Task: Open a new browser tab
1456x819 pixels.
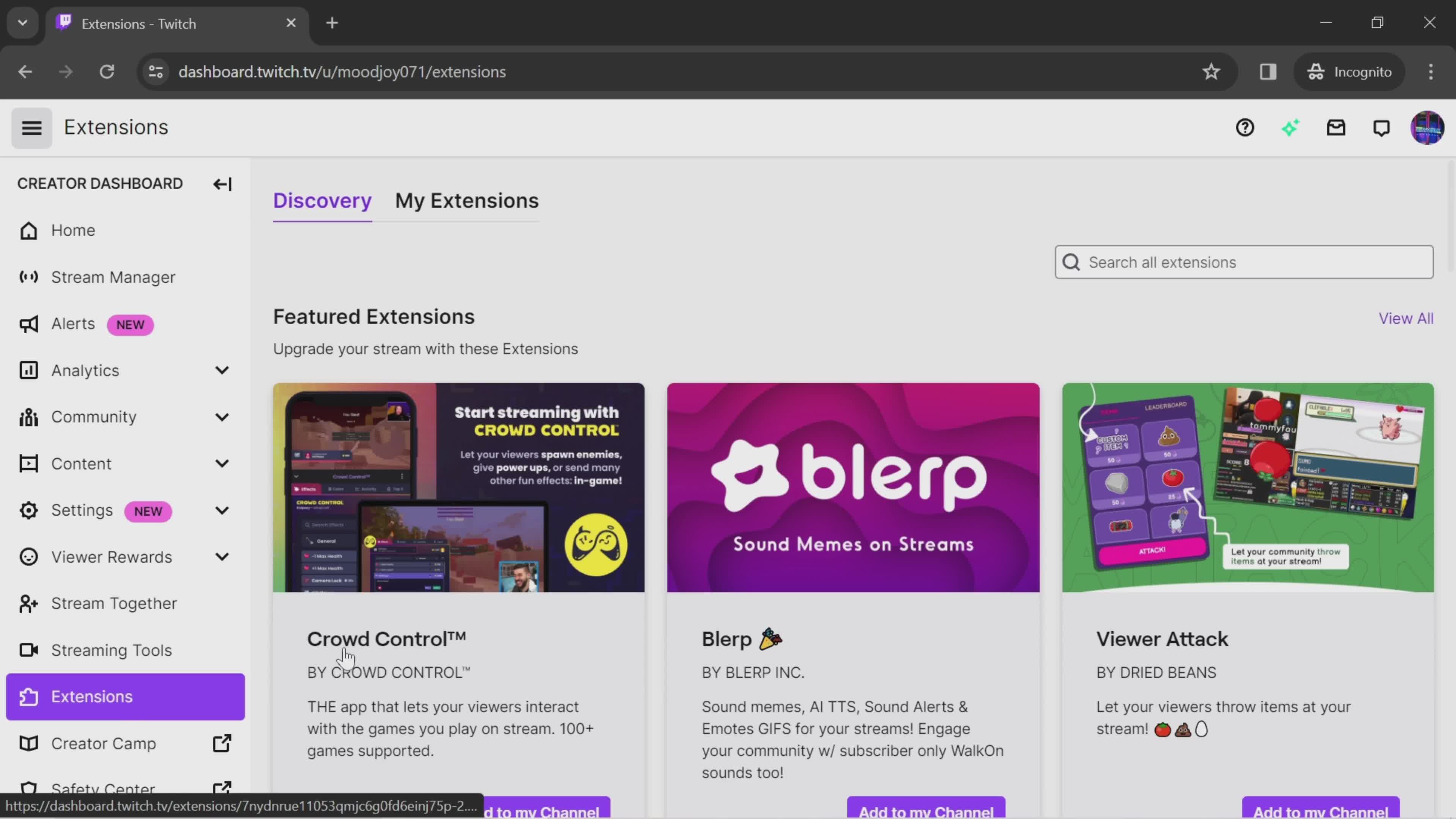Action: coord(333,23)
